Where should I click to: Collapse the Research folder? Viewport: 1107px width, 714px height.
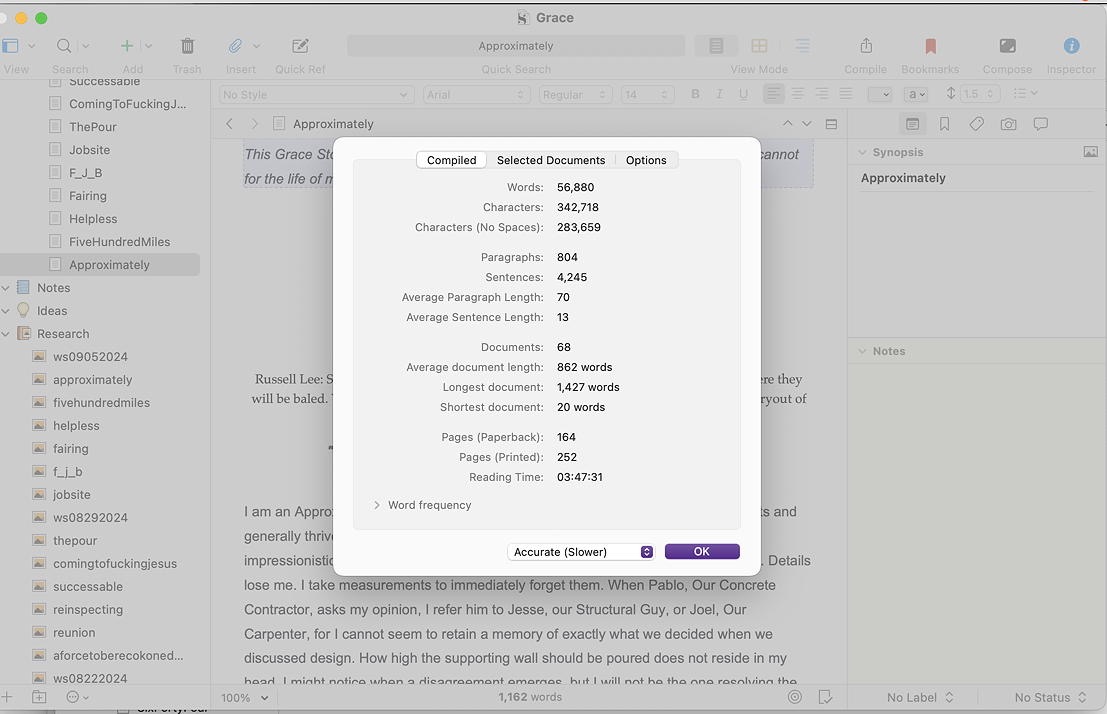[6, 334]
